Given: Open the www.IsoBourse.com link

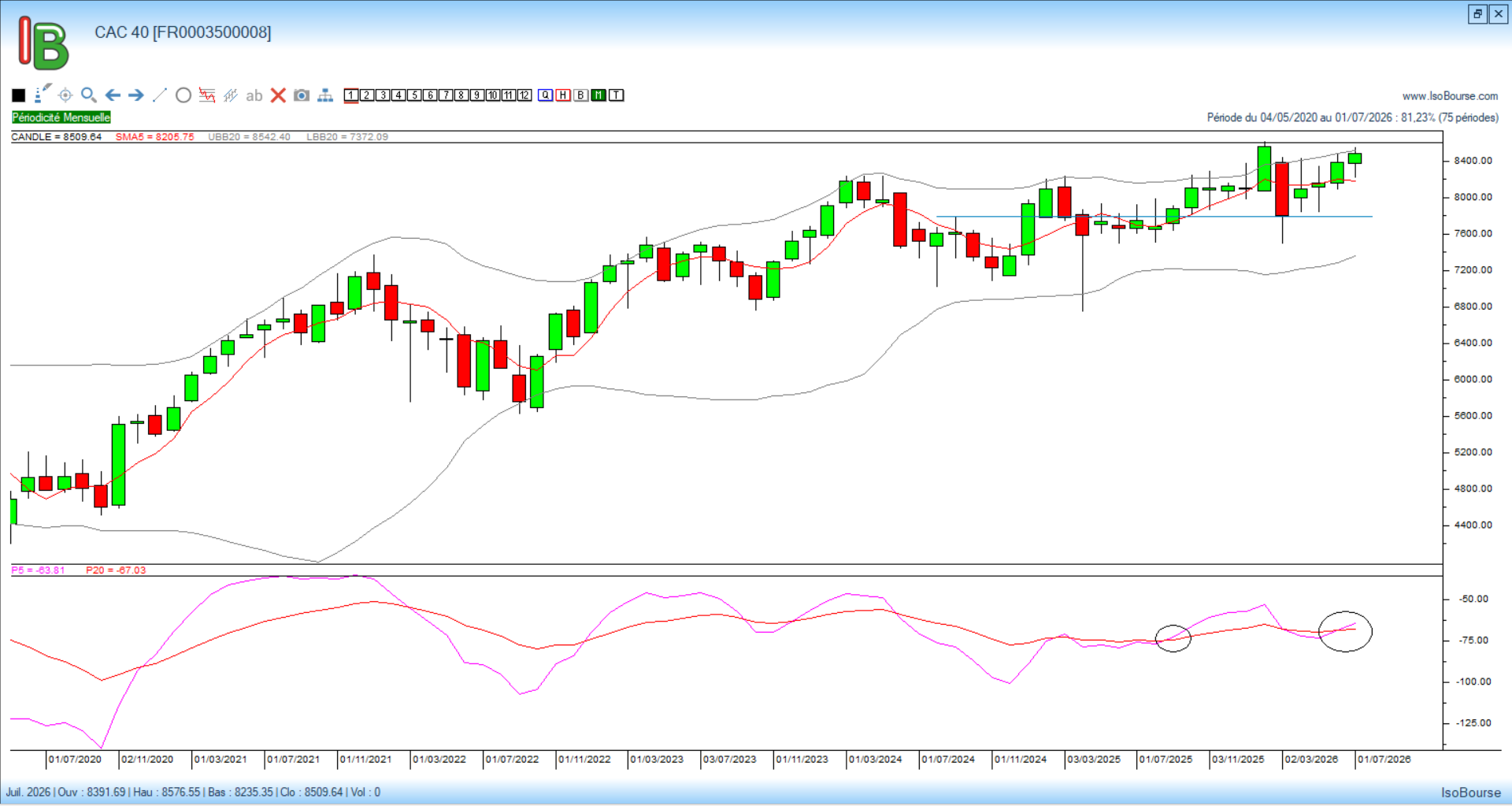Looking at the screenshot, I should tap(1450, 96).
